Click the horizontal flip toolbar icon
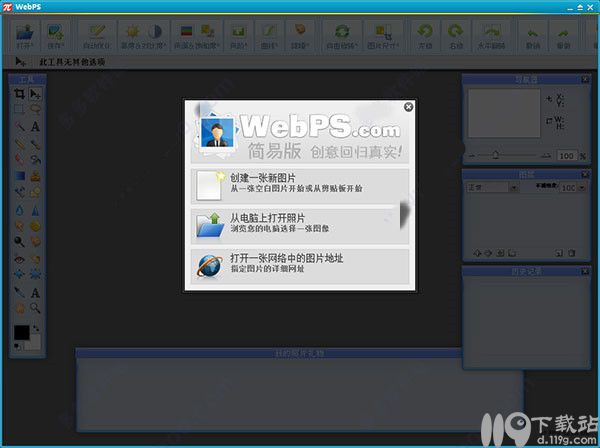Screen dimensions: 600x448 click(491, 31)
